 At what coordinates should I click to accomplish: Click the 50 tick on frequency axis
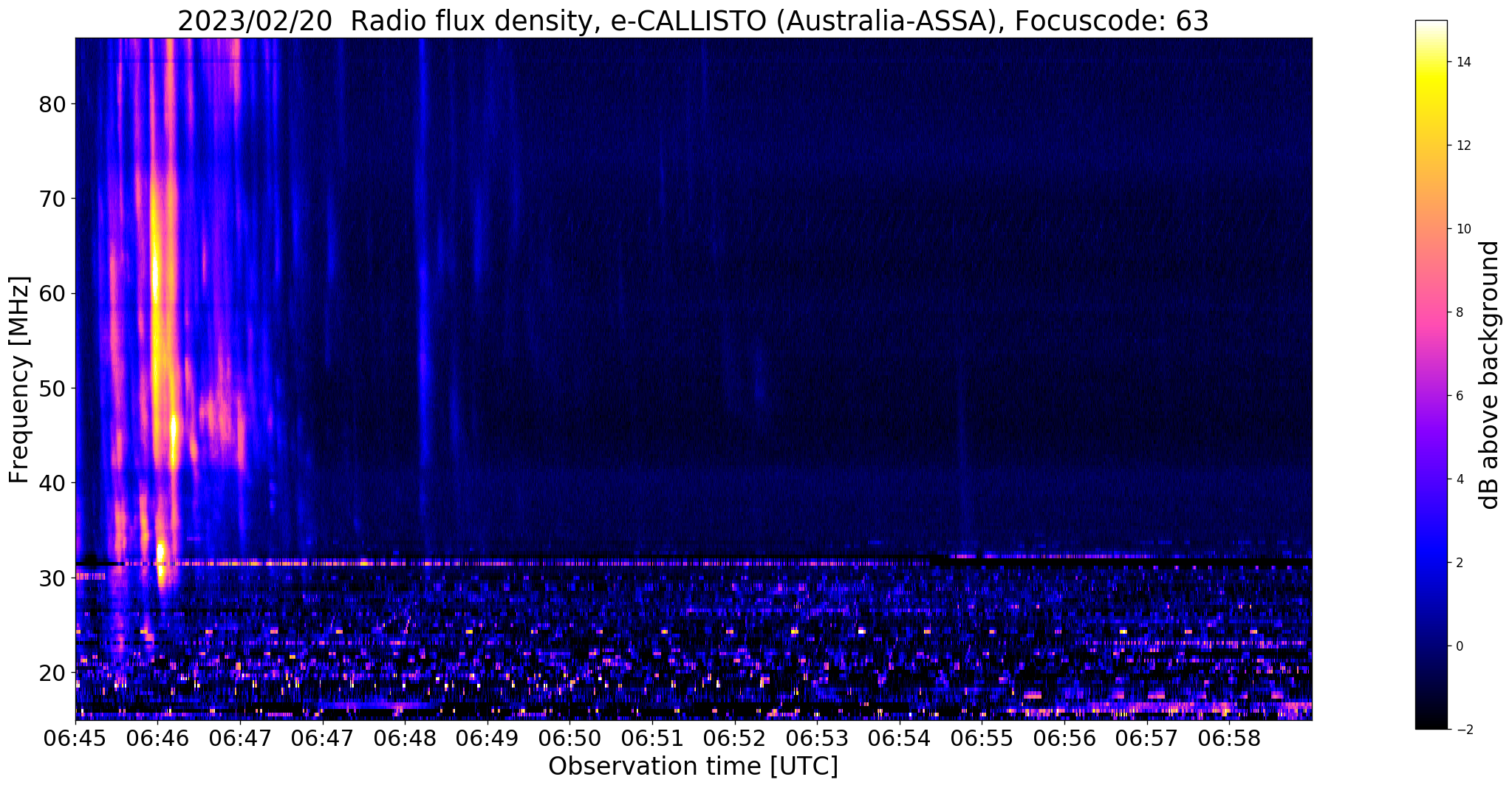click(x=52, y=388)
